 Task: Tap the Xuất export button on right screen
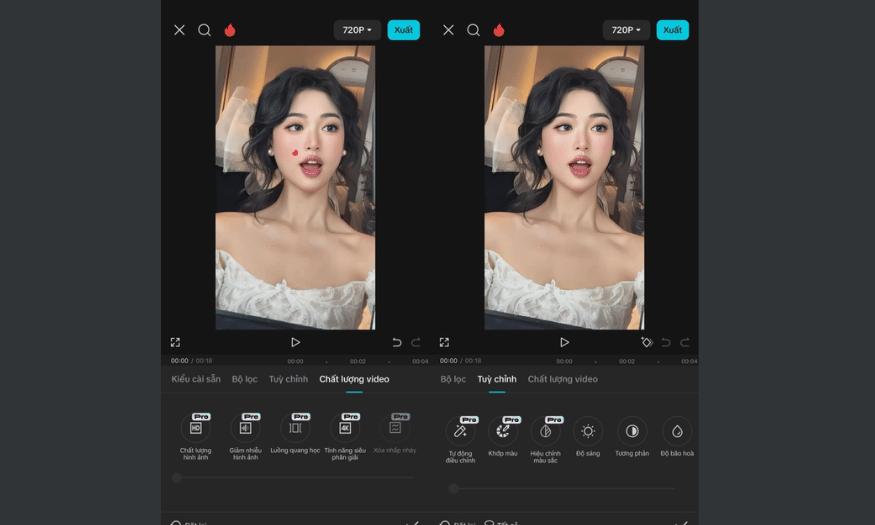coord(672,30)
